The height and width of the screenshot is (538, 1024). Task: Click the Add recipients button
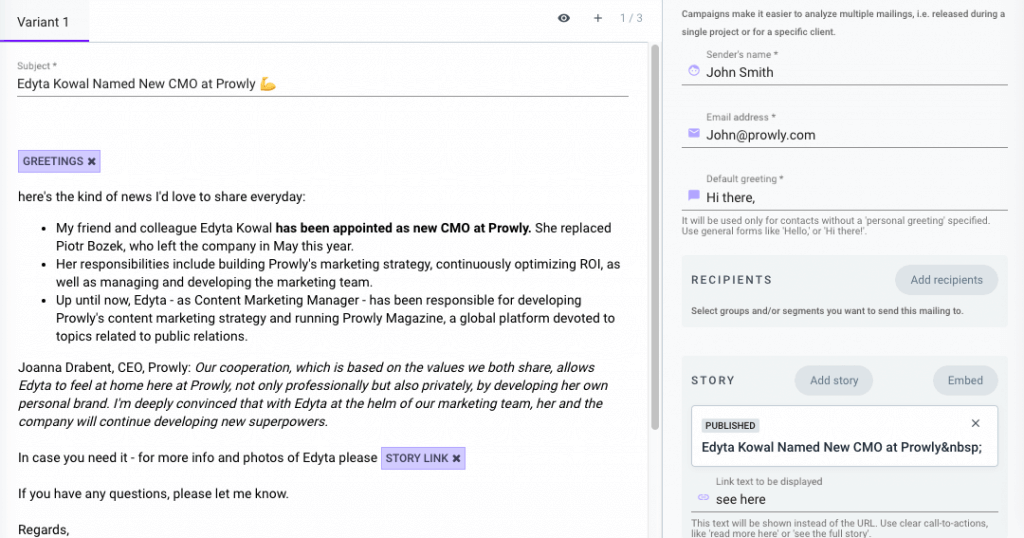(x=946, y=280)
